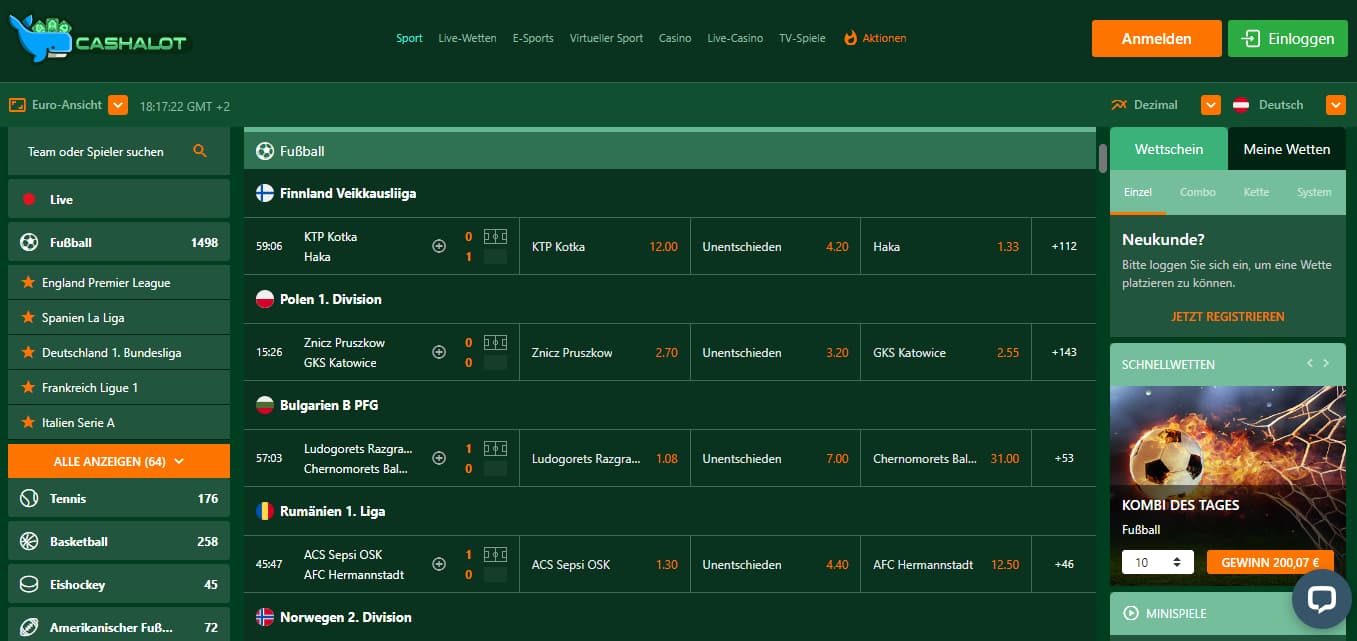Click the Finland flag icon
This screenshot has height=641, width=1357.
[x=265, y=193]
